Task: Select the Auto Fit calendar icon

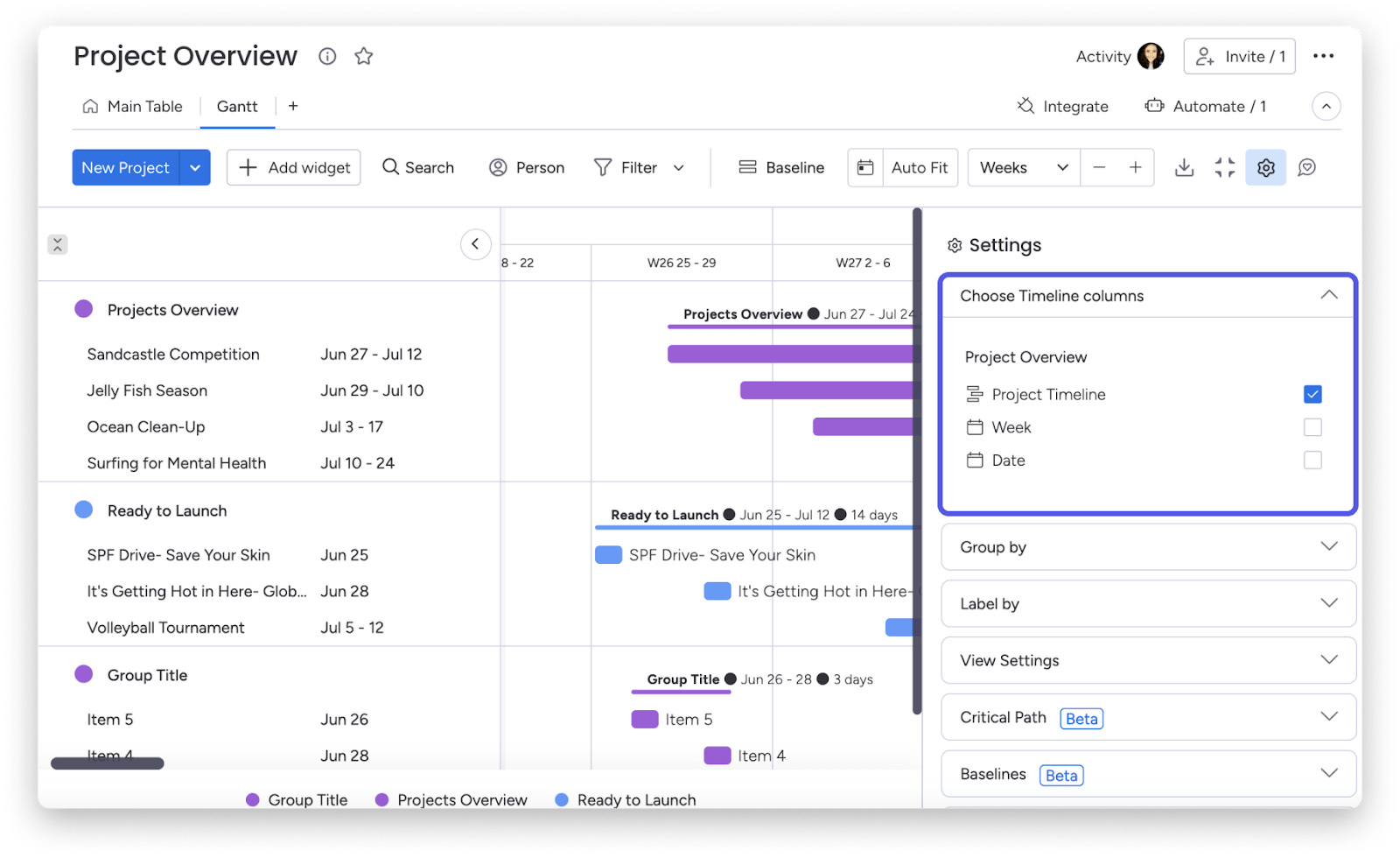Action: click(x=865, y=167)
